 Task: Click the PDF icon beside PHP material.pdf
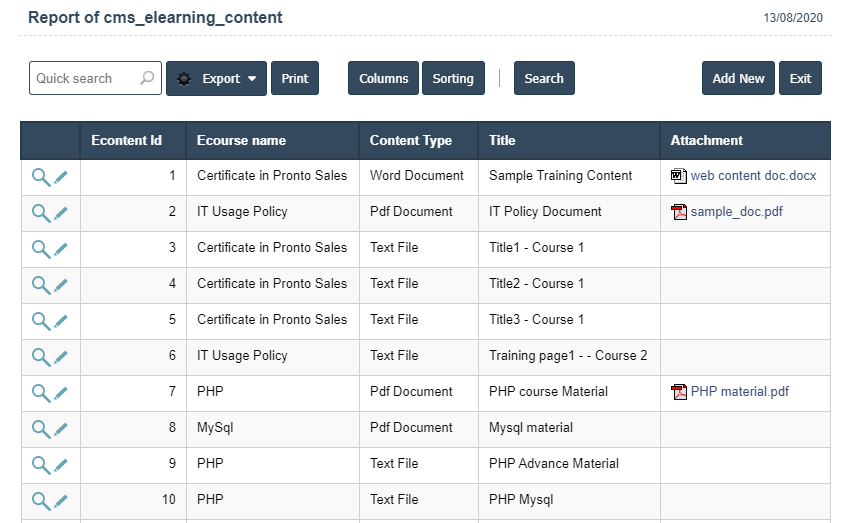[x=678, y=392]
